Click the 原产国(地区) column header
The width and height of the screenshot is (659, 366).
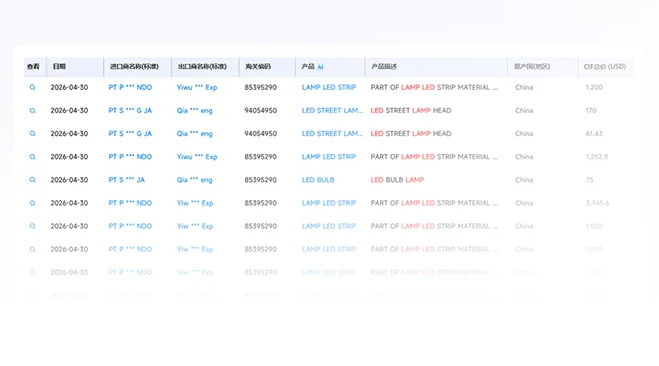[532, 66]
